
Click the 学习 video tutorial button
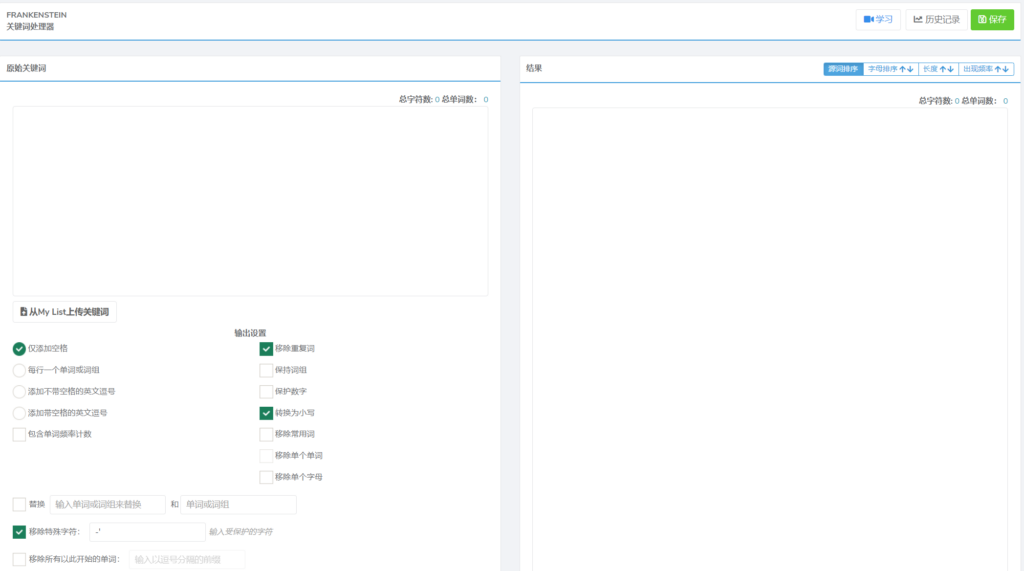pyautogui.click(x=878, y=19)
